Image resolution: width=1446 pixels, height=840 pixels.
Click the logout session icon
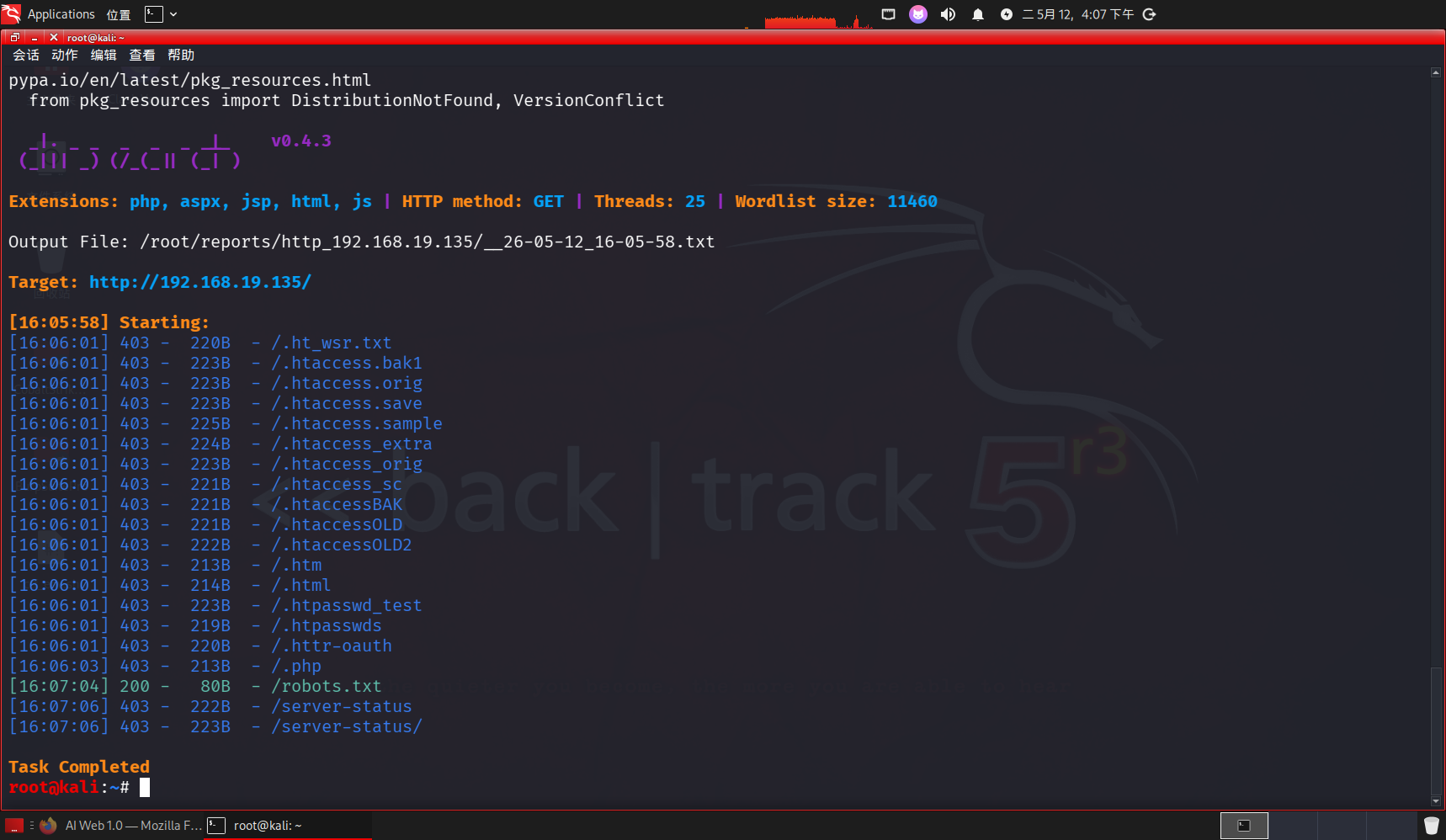pos(1150,14)
